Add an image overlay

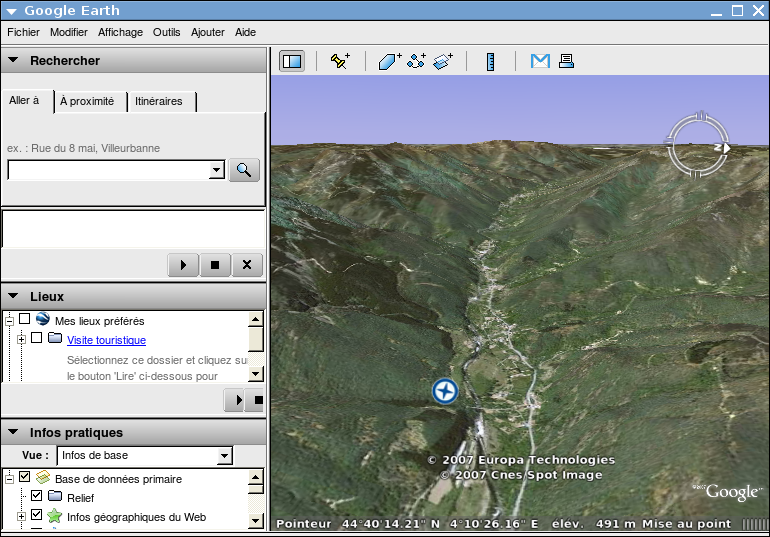444,61
